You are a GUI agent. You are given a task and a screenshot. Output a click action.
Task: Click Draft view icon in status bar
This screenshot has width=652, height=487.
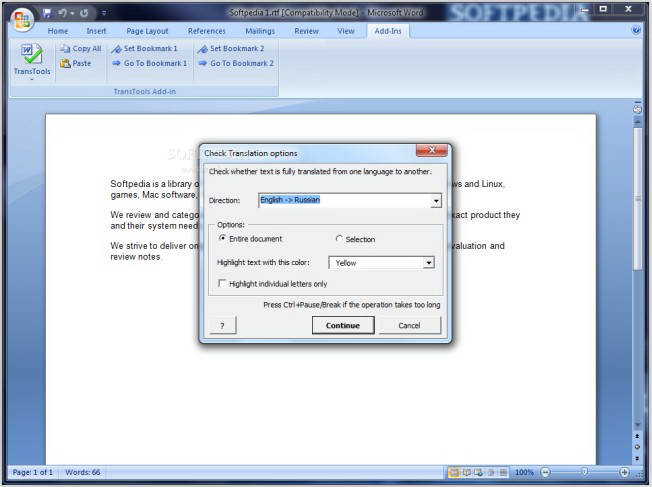click(503, 472)
